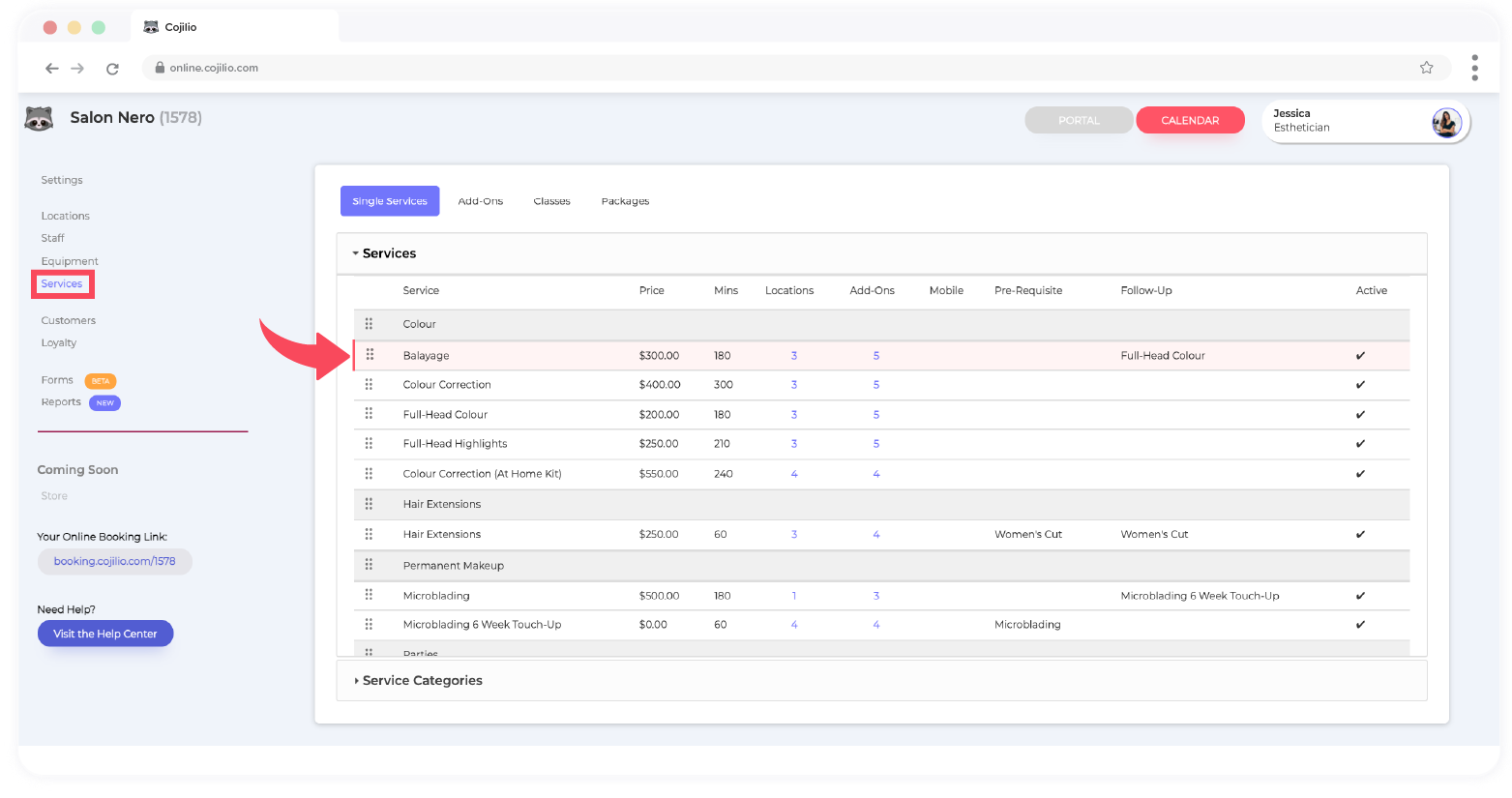Click the Cojilio tab favicon
The width and height of the screenshot is (1512, 798).
click(151, 27)
